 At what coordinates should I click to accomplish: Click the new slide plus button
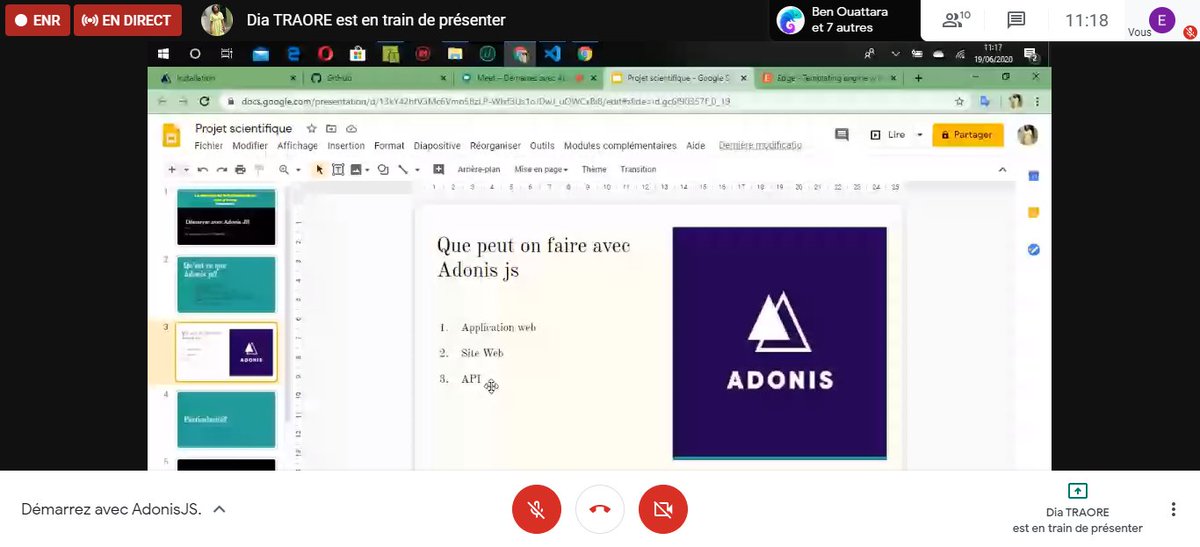[x=172, y=170]
